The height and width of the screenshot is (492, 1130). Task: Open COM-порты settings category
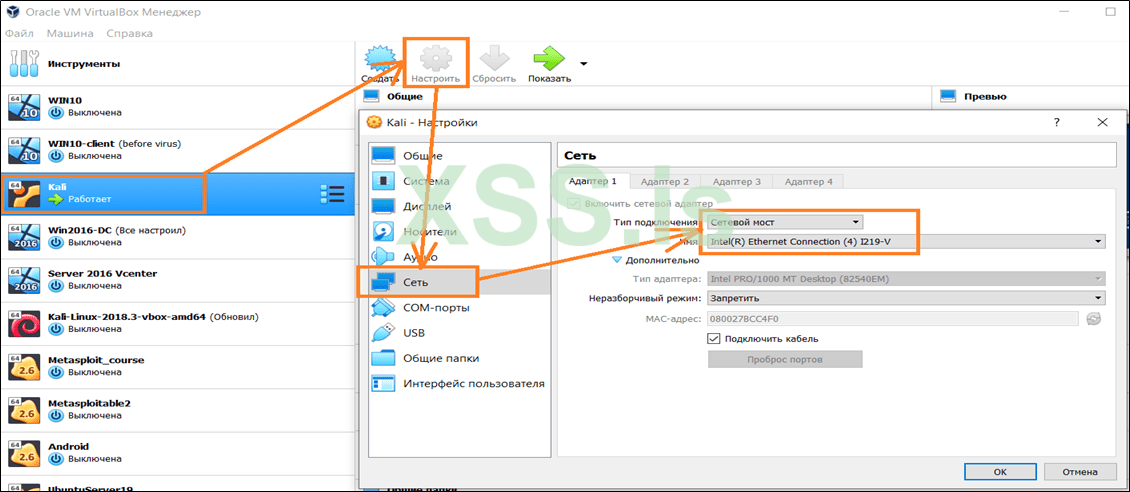[x=458, y=308]
